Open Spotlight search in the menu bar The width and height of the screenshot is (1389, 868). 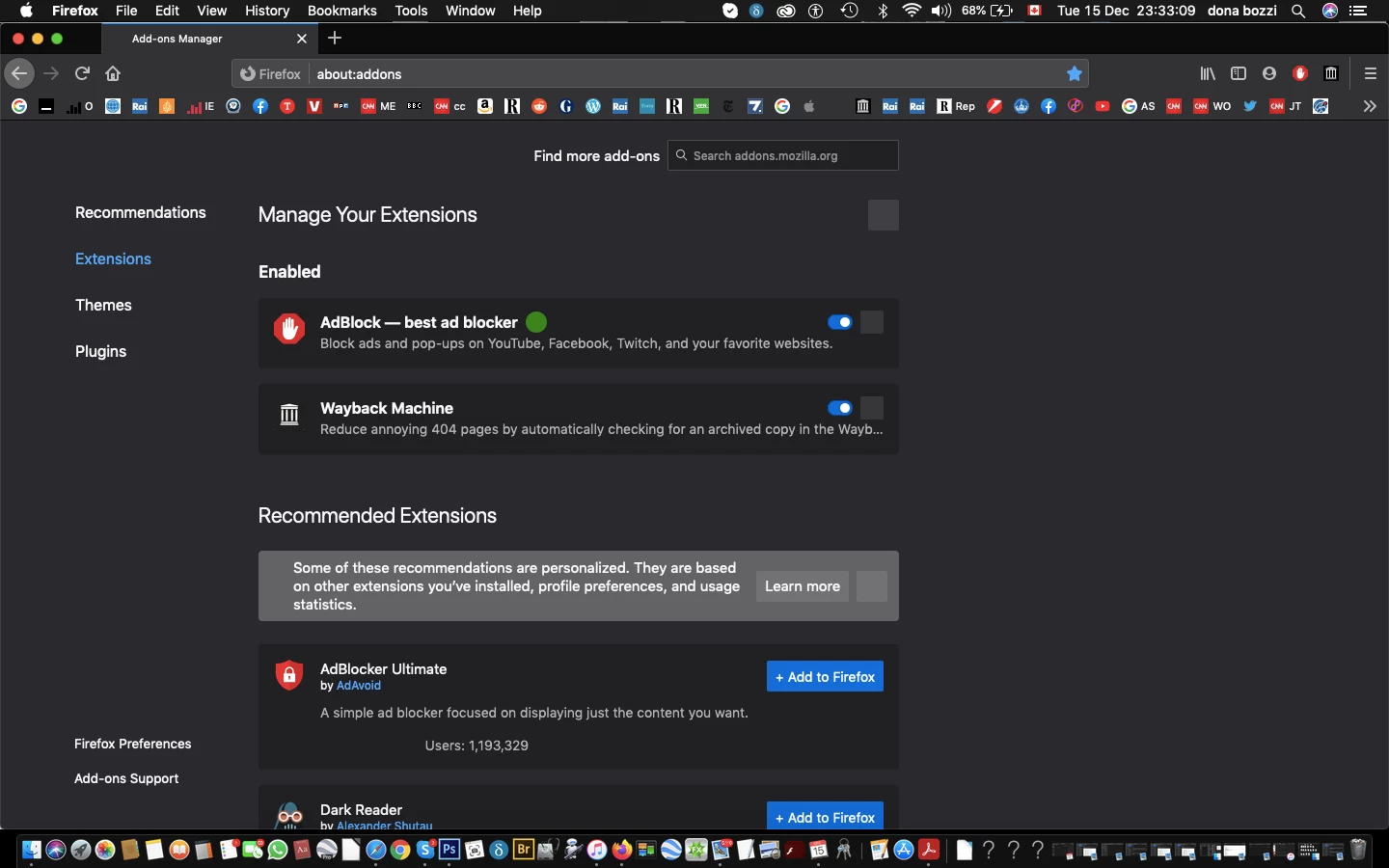tap(1298, 11)
